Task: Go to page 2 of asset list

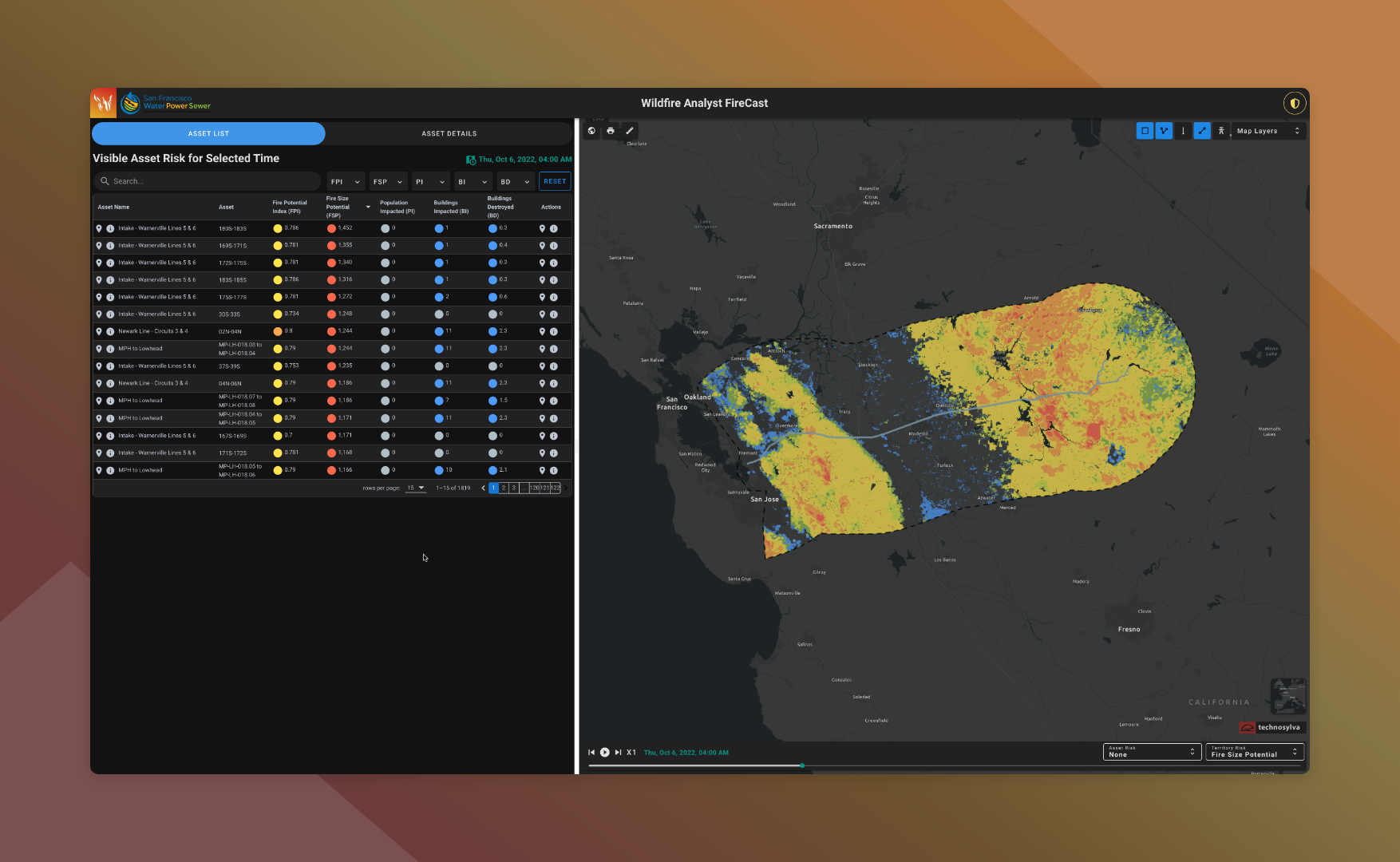Action: [504, 488]
